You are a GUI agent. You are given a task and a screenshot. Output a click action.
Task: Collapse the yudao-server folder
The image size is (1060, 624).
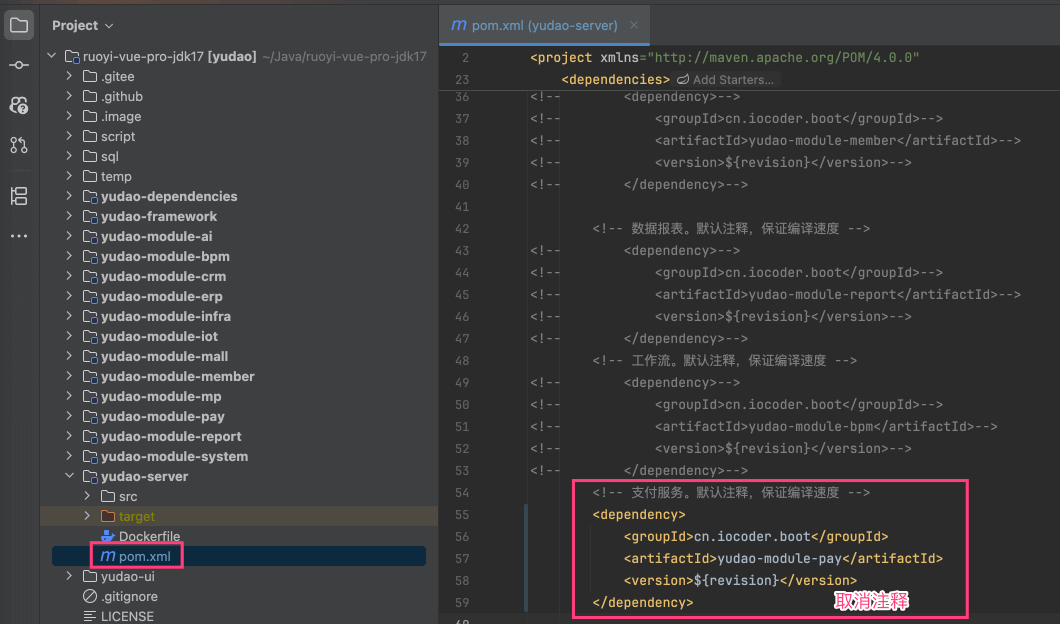pos(69,476)
